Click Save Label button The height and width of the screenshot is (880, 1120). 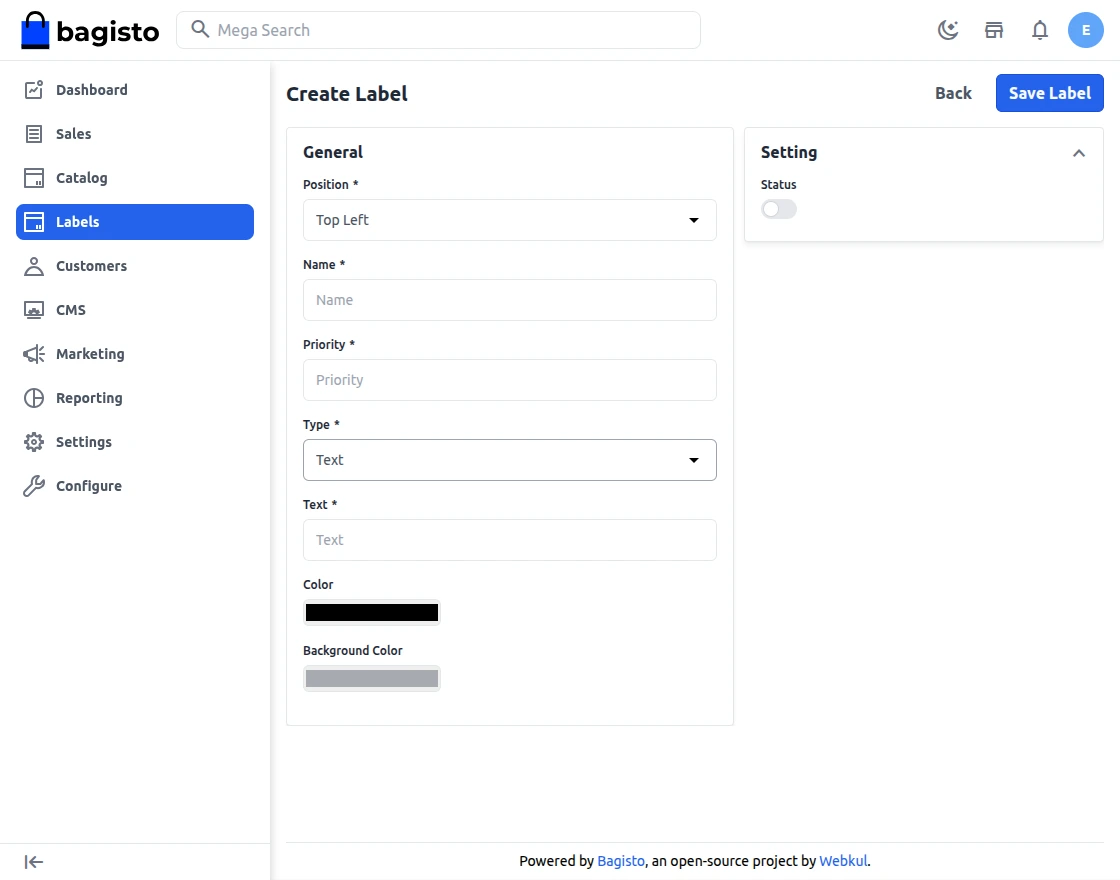(1049, 93)
